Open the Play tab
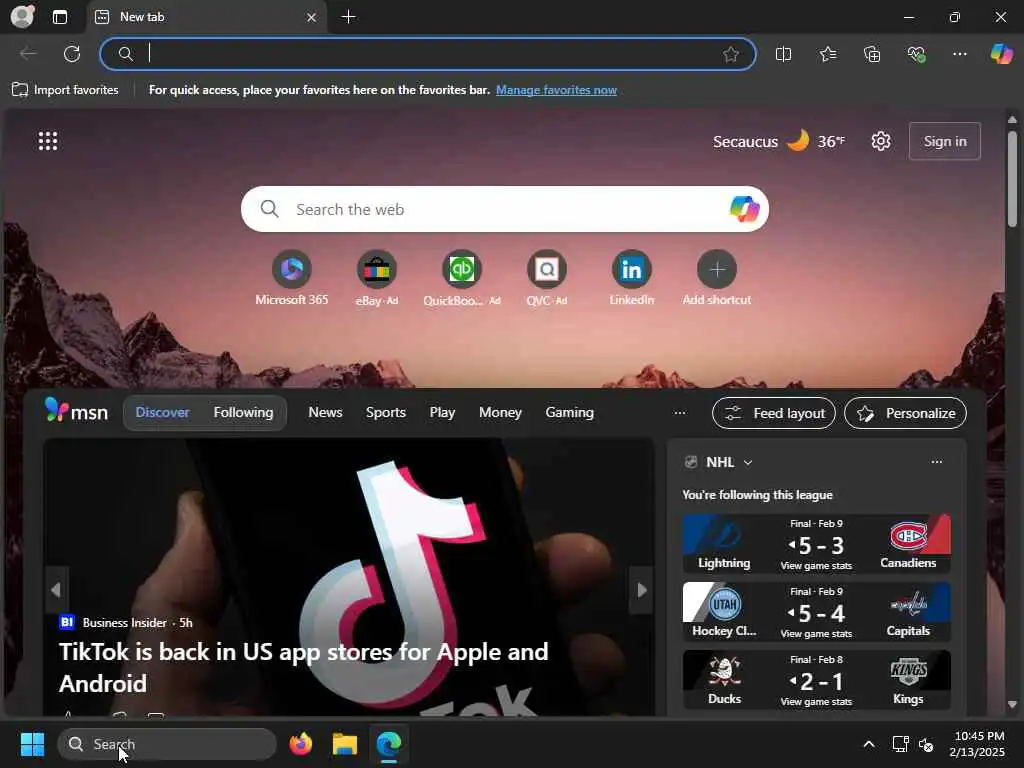Image resolution: width=1024 pixels, height=768 pixels. coord(442,413)
